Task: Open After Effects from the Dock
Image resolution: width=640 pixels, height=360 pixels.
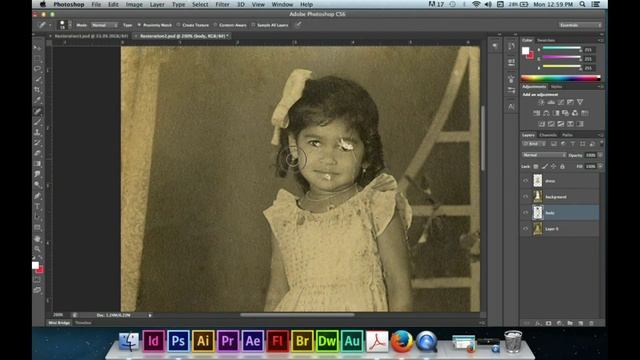Action: tap(253, 341)
